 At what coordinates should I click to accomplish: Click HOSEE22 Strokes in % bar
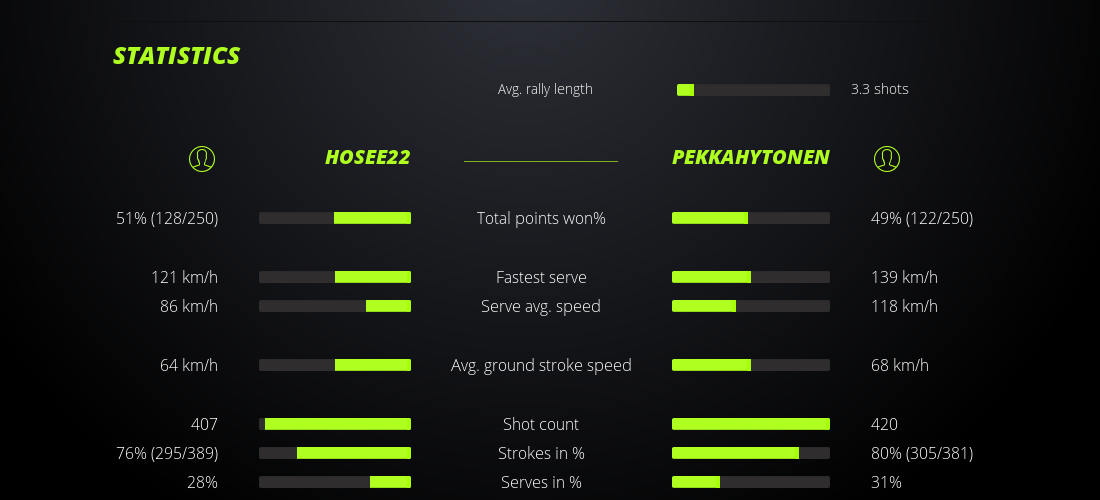click(335, 453)
